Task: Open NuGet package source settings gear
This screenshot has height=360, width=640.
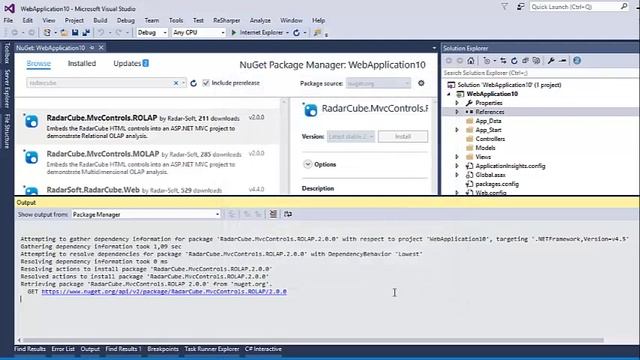Action: point(421,83)
